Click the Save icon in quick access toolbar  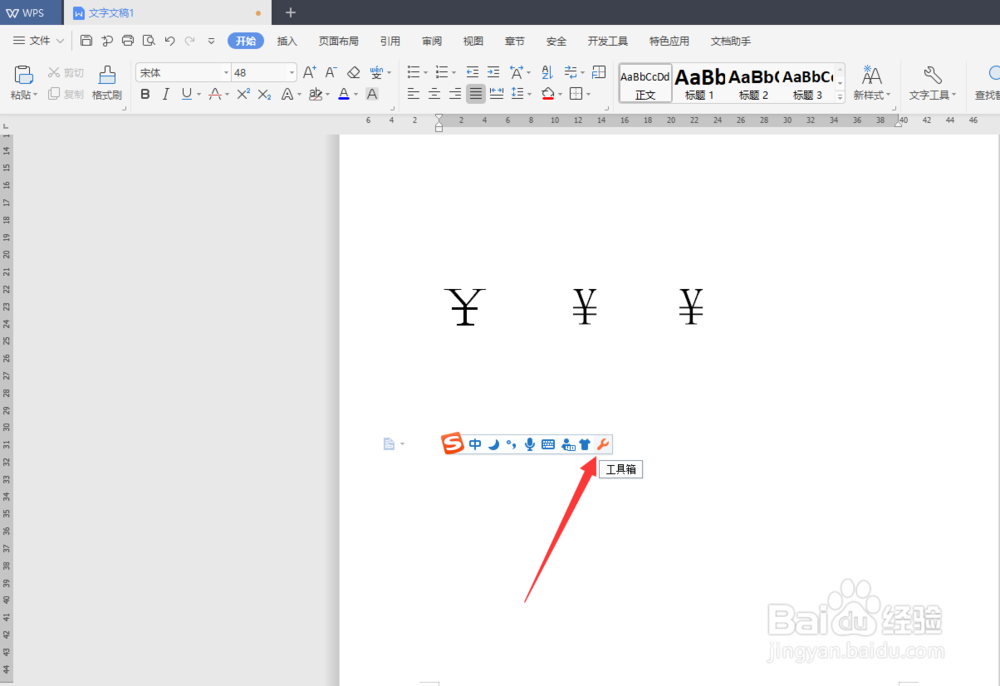(86, 41)
